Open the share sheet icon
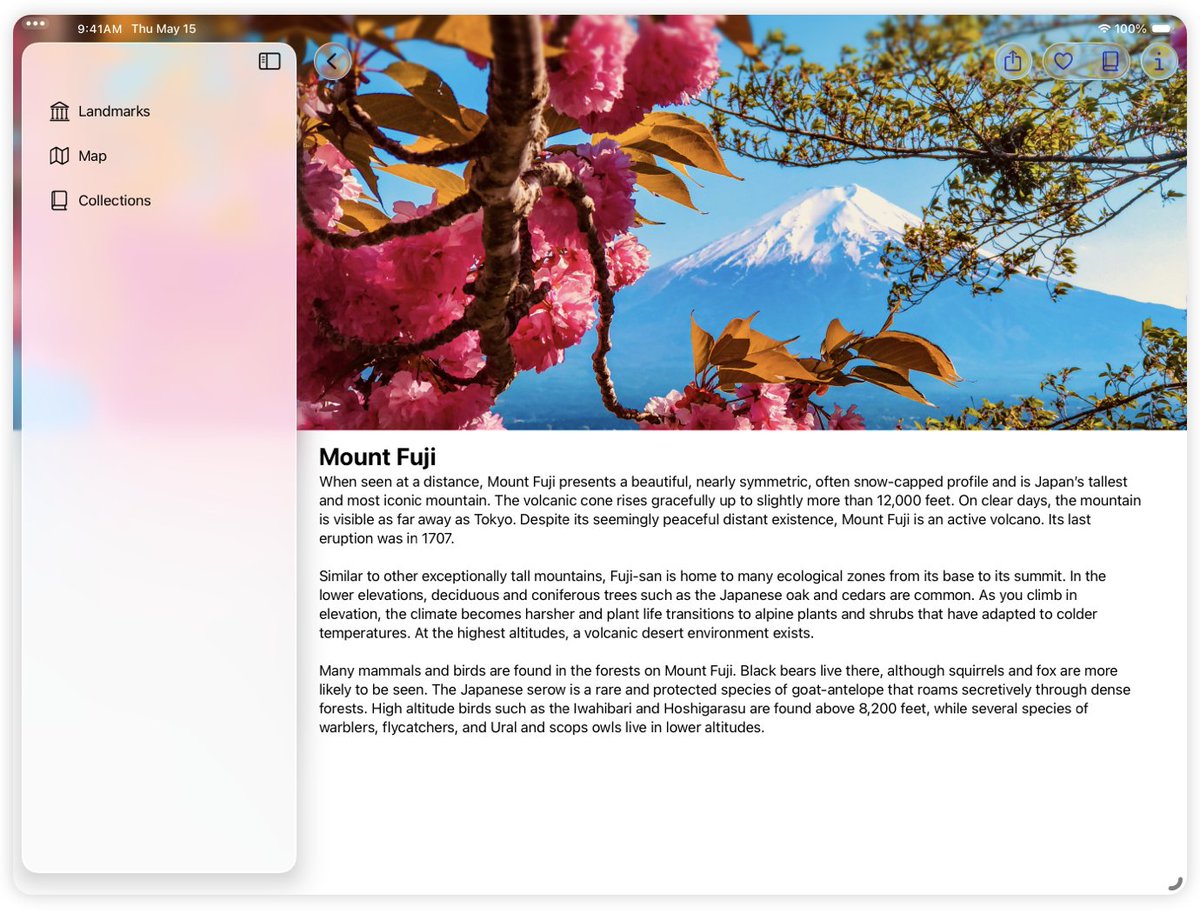 click(1013, 62)
